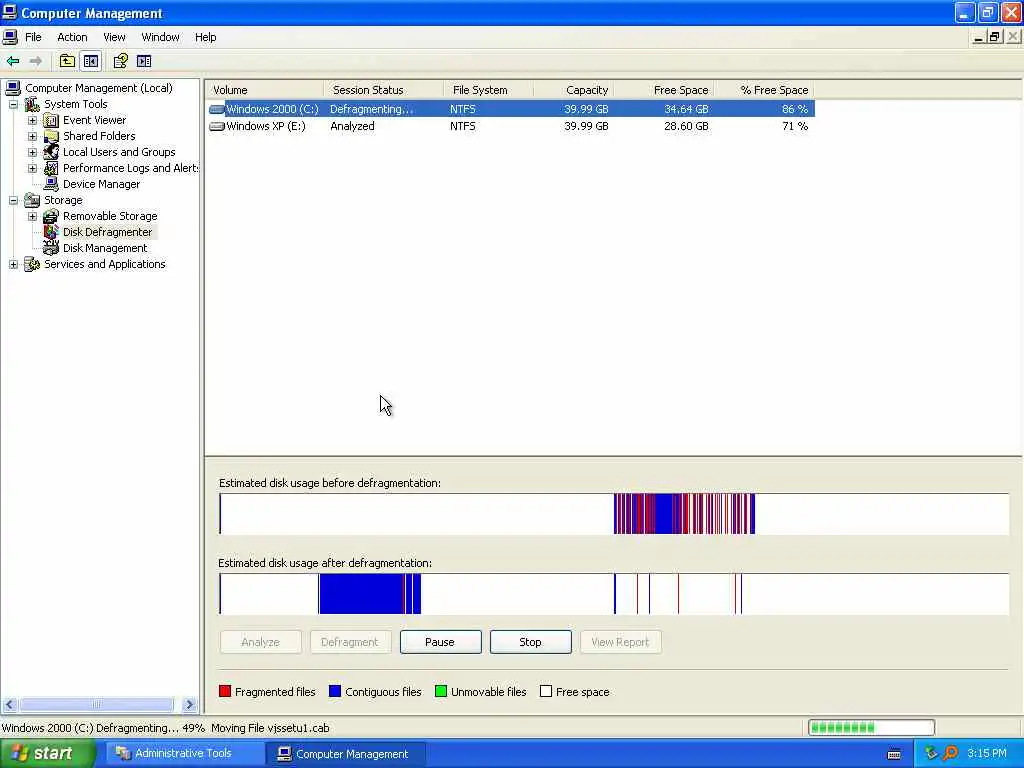Sort by the Volume column header
Image resolution: width=1024 pixels, height=768 pixels.
tap(264, 90)
